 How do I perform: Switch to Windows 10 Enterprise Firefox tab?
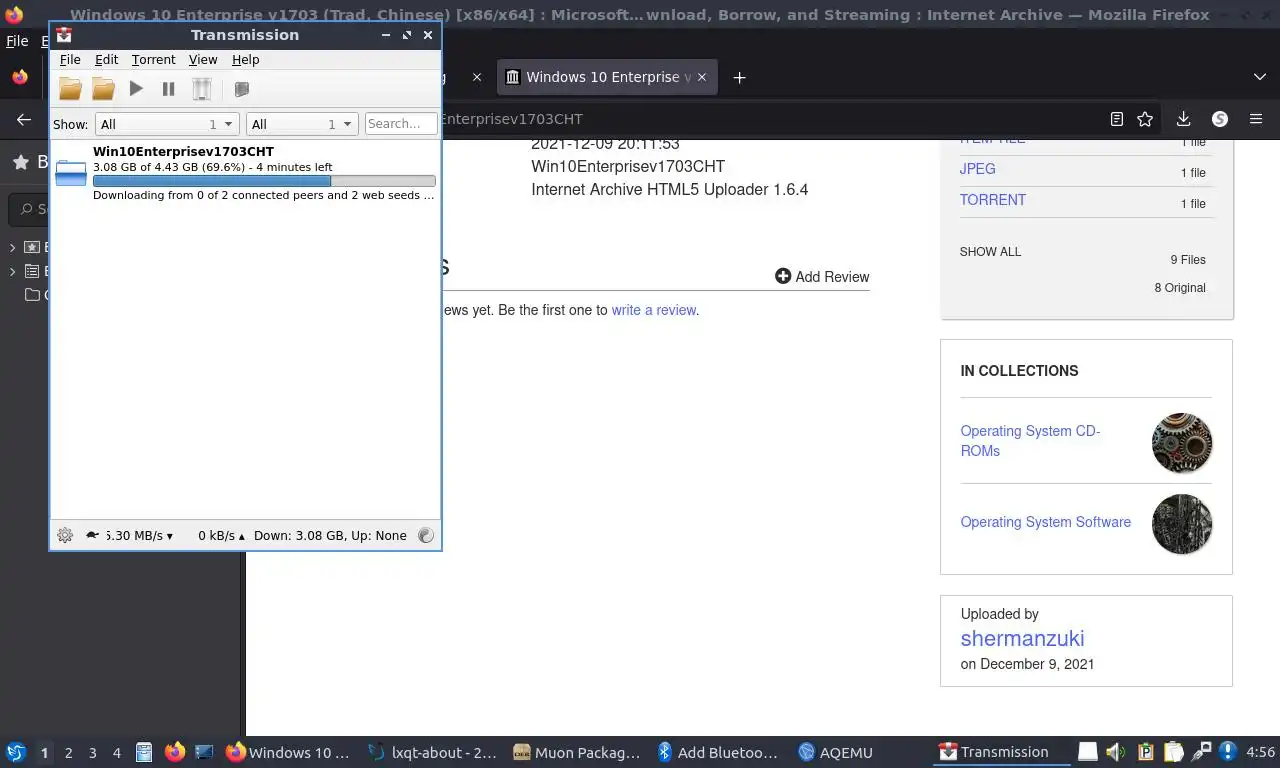tap(606, 77)
